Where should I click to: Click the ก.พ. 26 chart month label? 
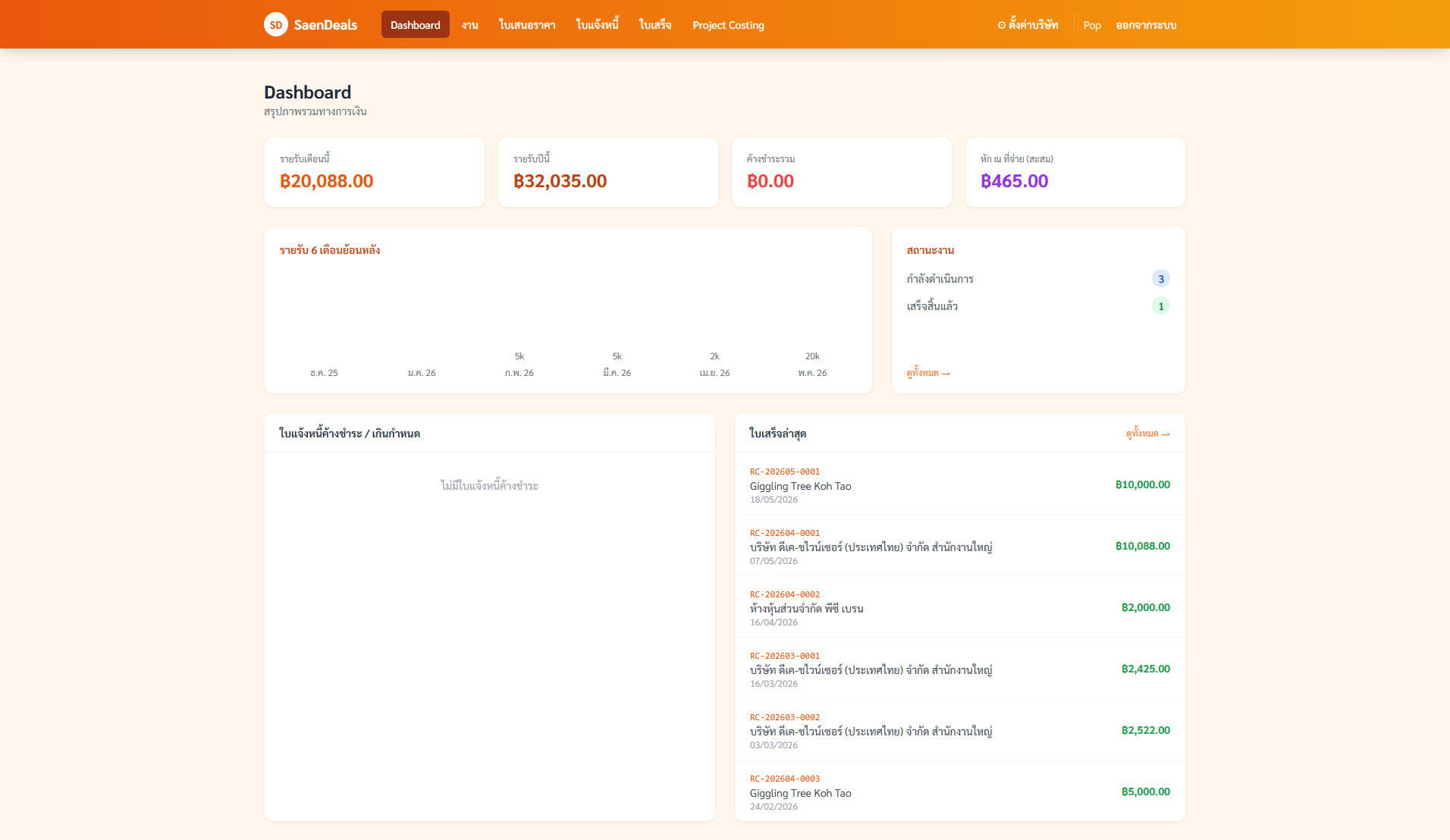tap(519, 373)
